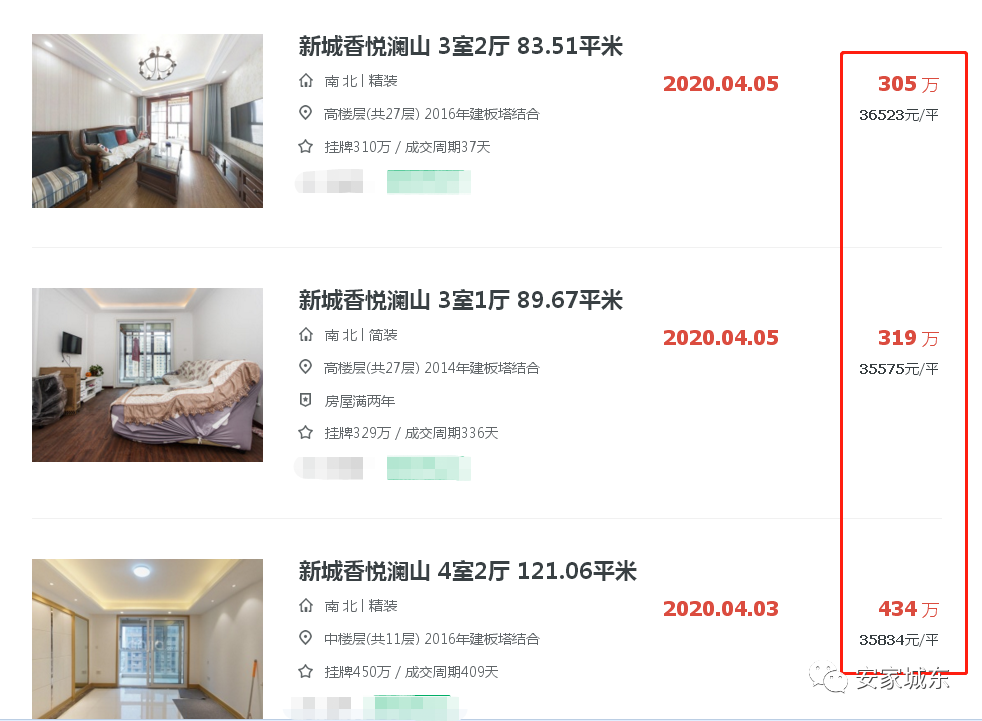Click star icon beside 挂牌450万 text

(x=306, y=672)
